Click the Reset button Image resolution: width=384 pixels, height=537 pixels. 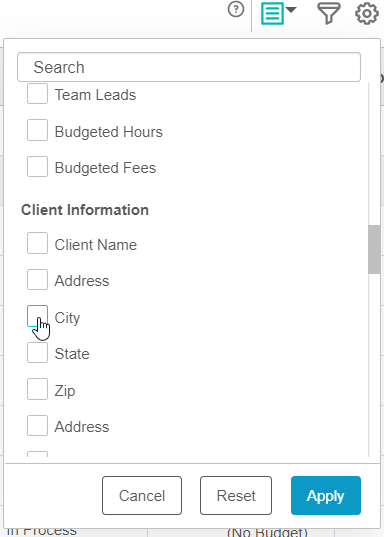[236, 496]
